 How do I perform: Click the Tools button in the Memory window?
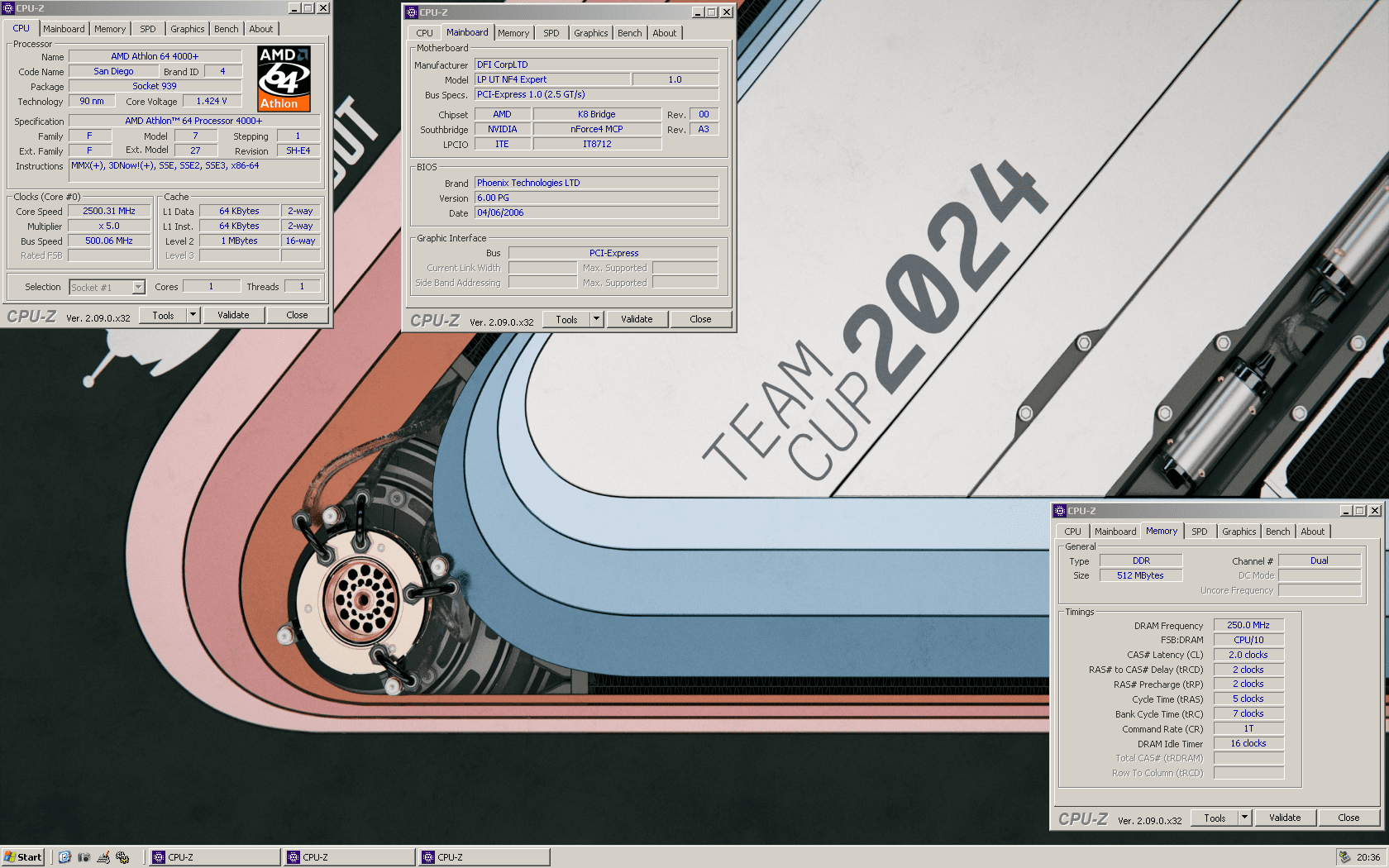coord(1215,818)
